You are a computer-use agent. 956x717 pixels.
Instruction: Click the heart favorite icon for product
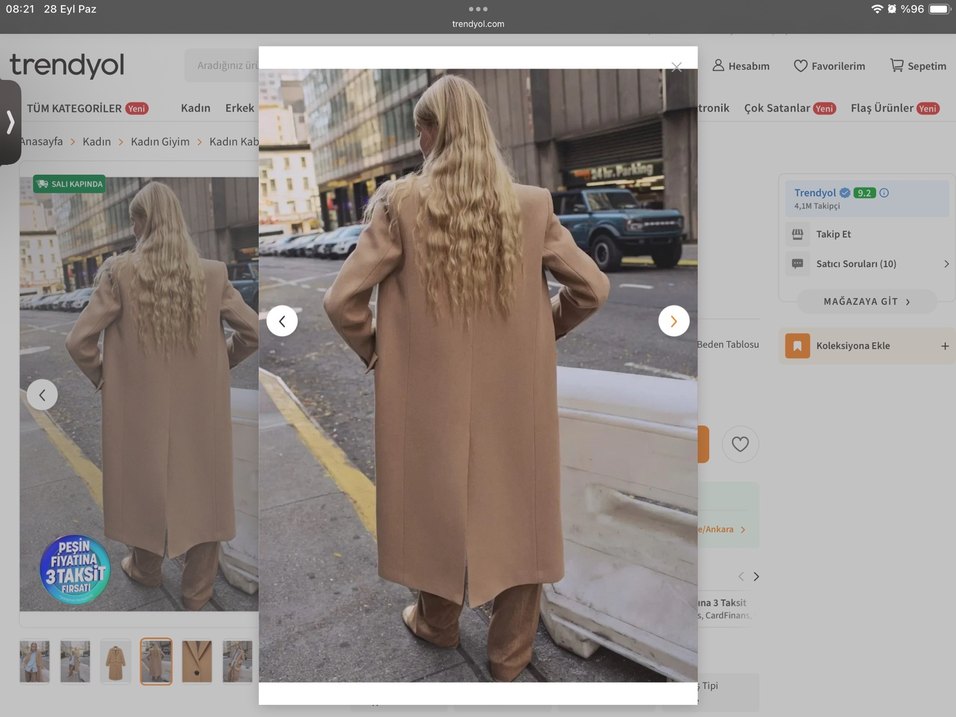[740, 444]
